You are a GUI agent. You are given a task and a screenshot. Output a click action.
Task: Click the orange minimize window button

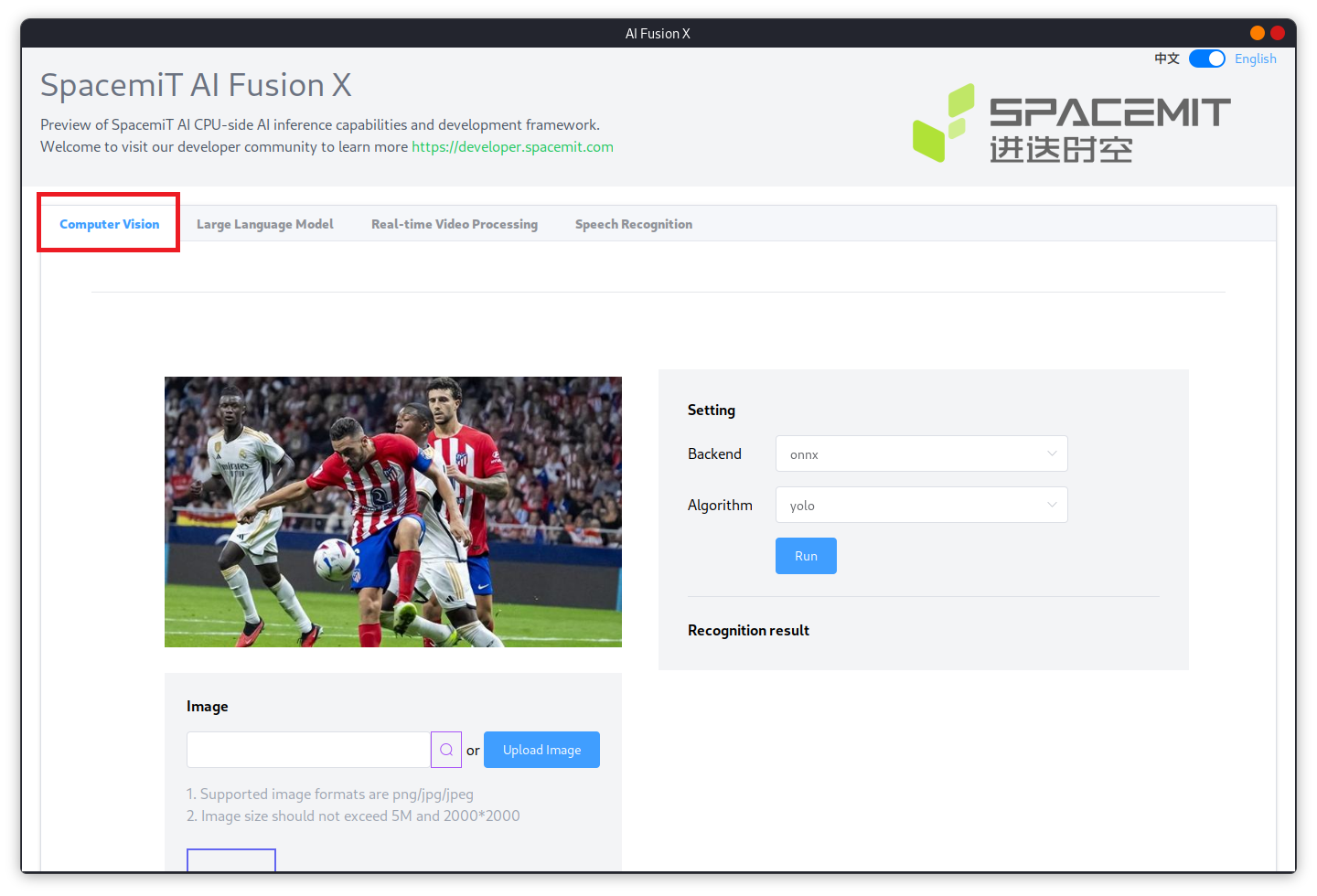1258,33
